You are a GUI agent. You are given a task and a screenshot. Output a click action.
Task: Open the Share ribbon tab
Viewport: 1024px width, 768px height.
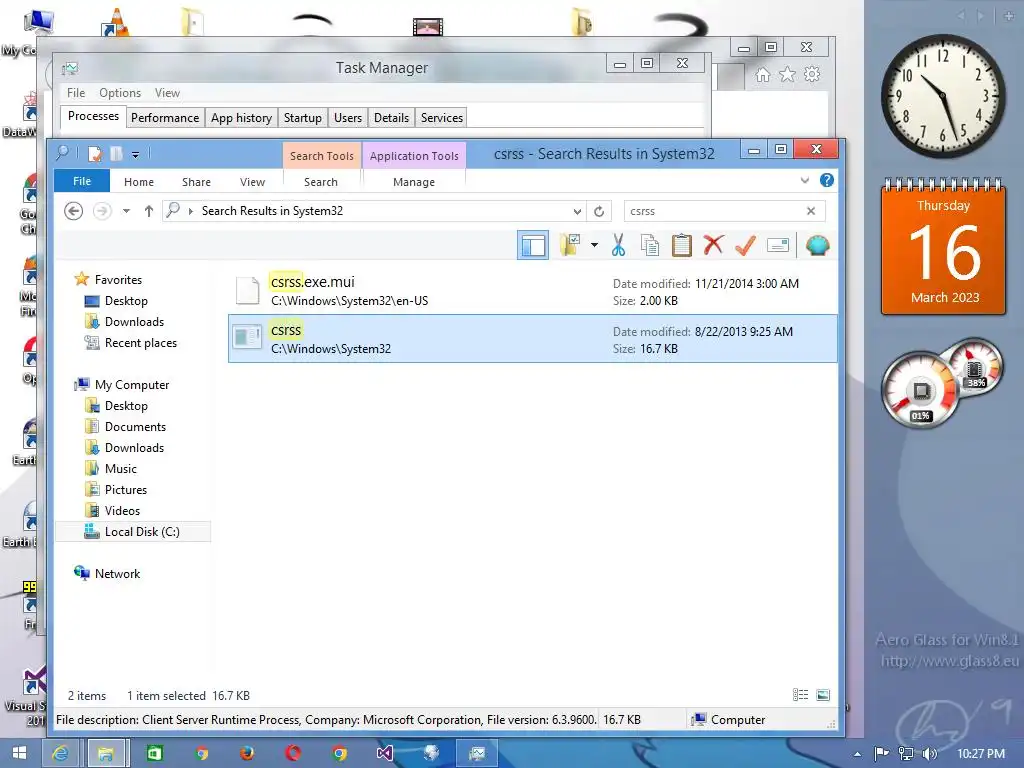tap(197, 182)
